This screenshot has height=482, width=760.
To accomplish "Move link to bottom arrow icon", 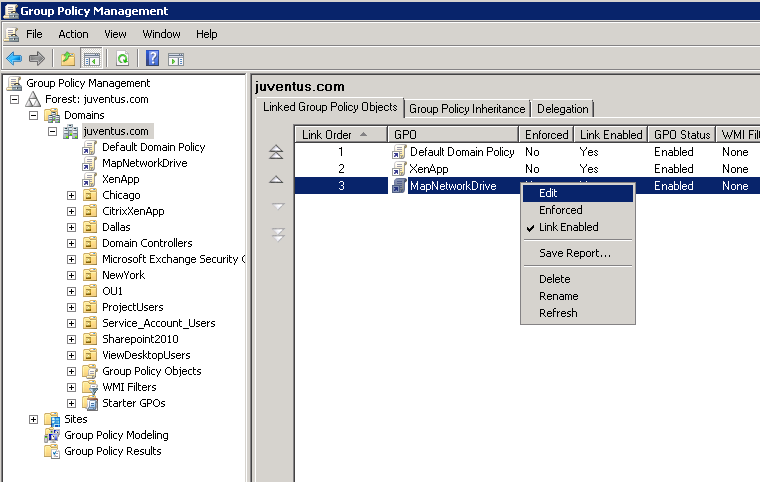I will (x=278, y=235).
